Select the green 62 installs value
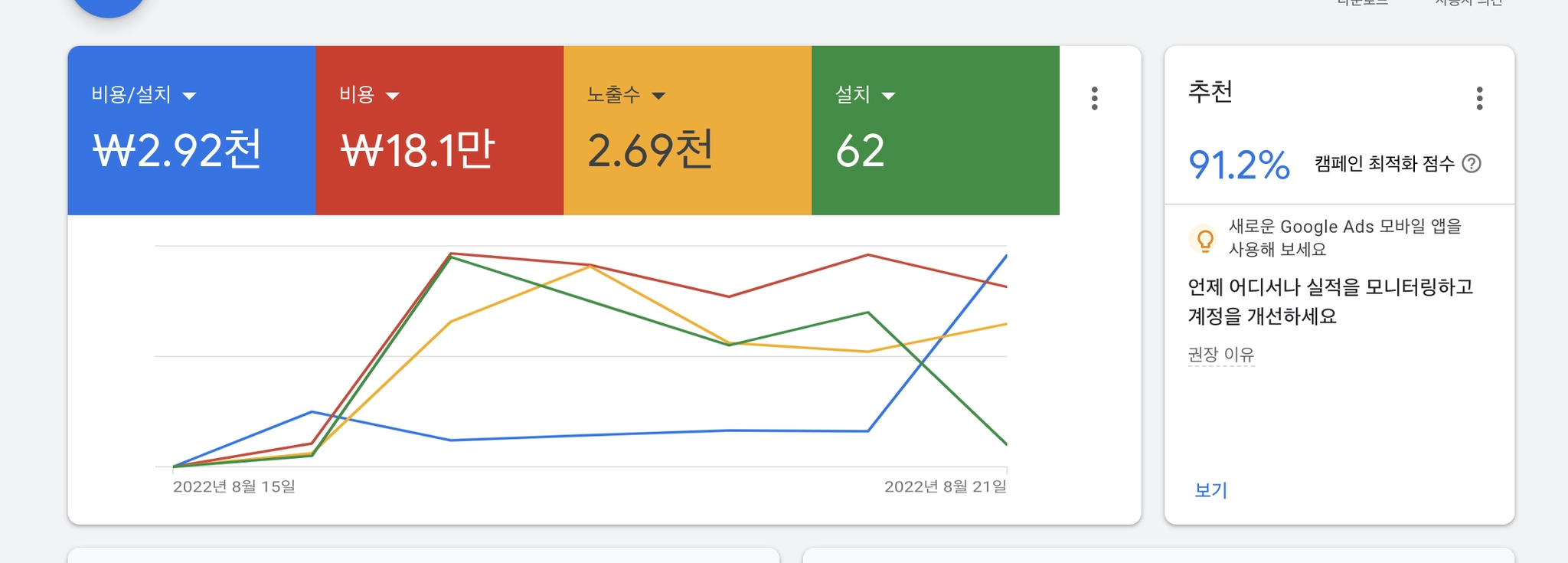The height and width of the screenshot is (563, 1568). point(860,151)
